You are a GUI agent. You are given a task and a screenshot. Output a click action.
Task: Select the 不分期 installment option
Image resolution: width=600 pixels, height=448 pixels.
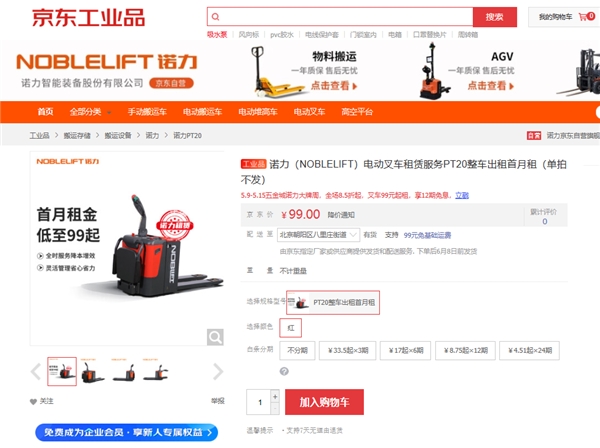(297, 350)
